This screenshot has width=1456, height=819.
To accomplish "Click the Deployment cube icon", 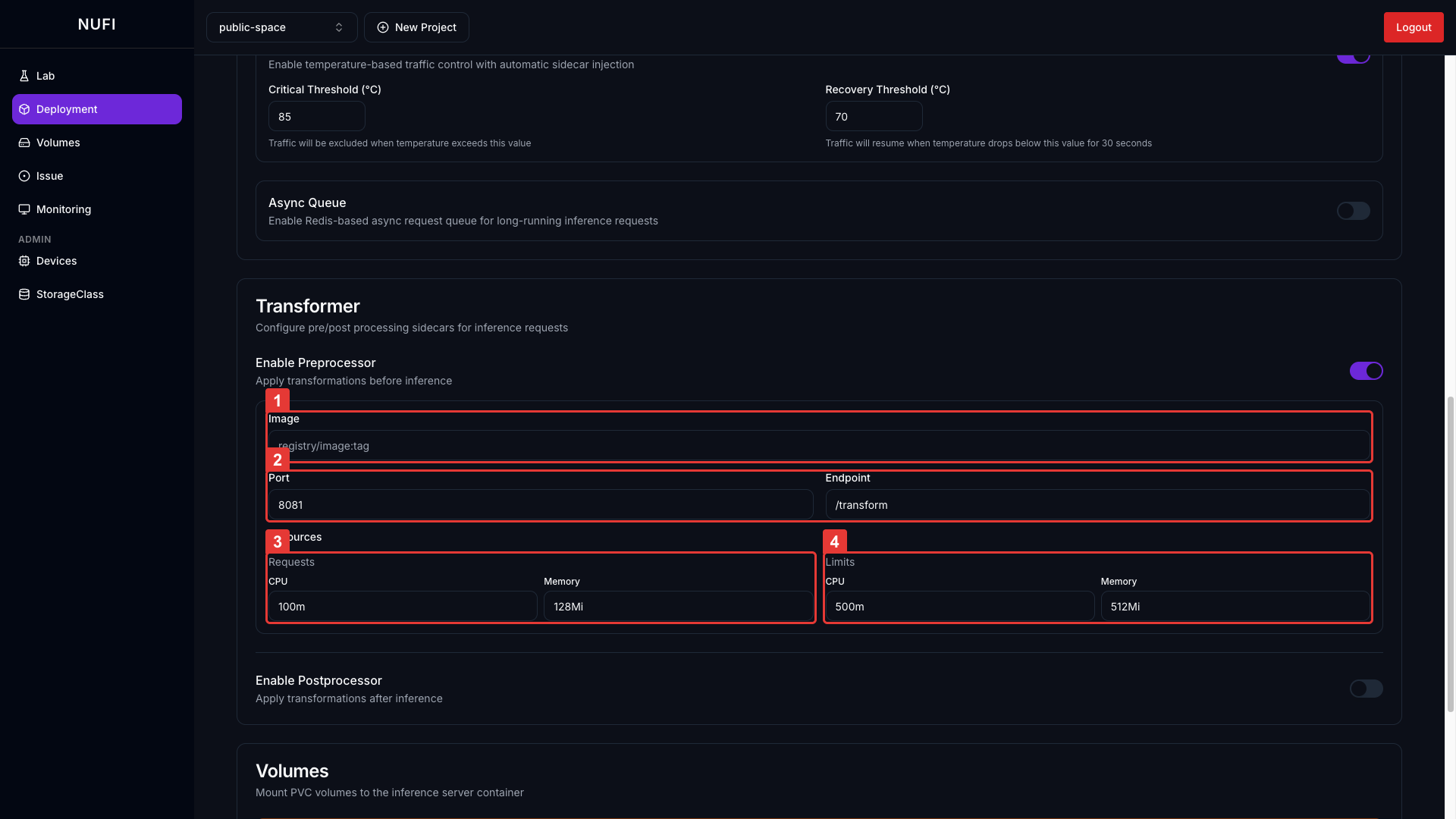I will tap(24, 109).
